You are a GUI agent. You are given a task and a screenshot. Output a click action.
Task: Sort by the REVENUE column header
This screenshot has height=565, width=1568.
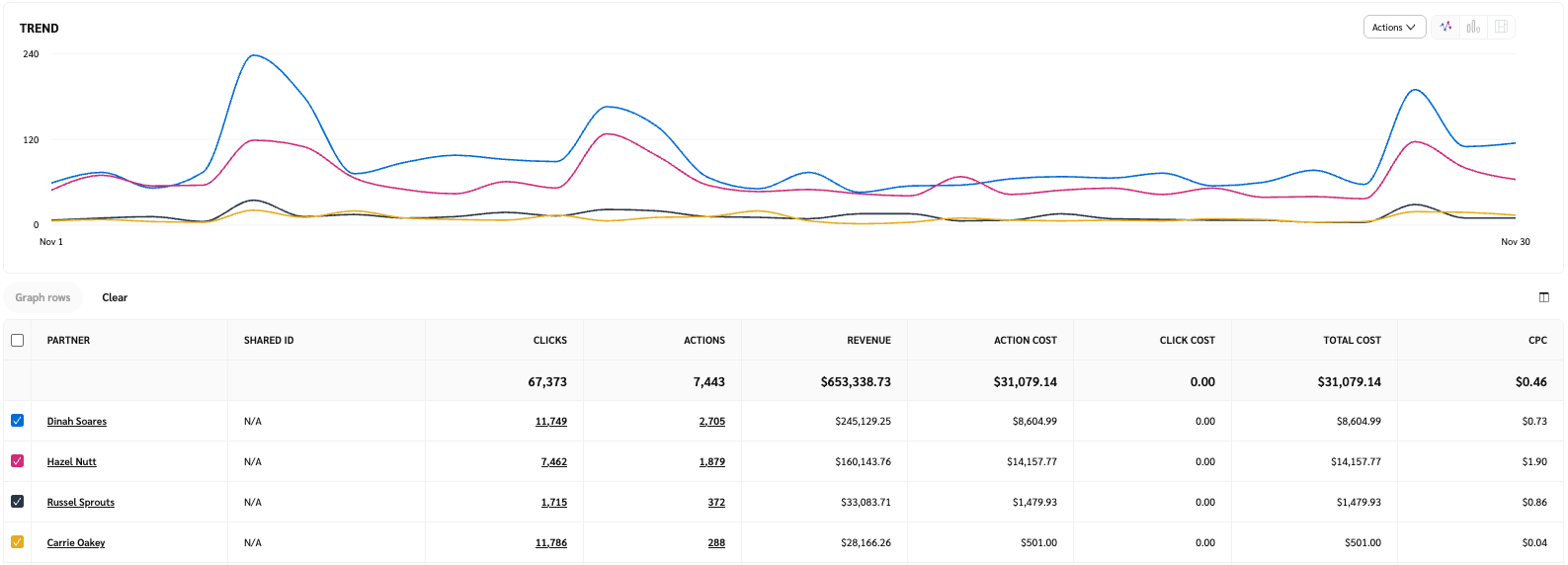click(868, 341)
